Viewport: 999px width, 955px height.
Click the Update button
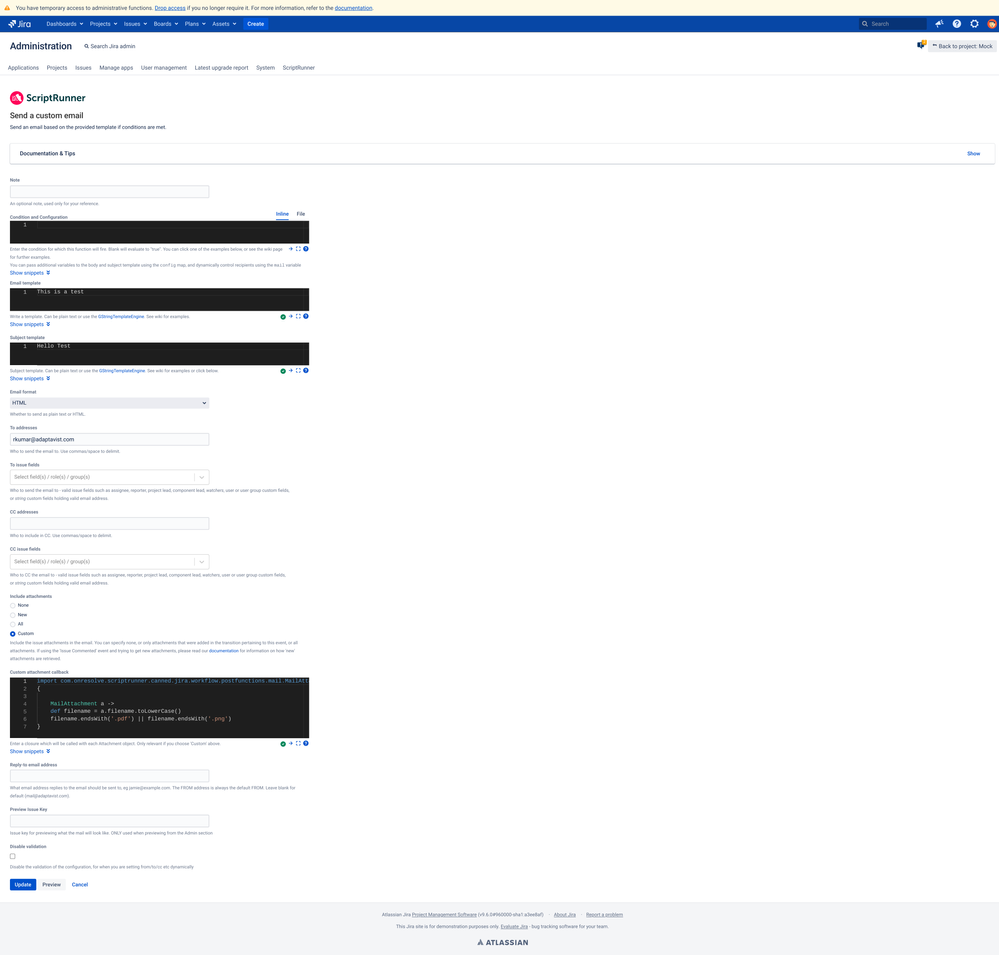pos(23,884)
